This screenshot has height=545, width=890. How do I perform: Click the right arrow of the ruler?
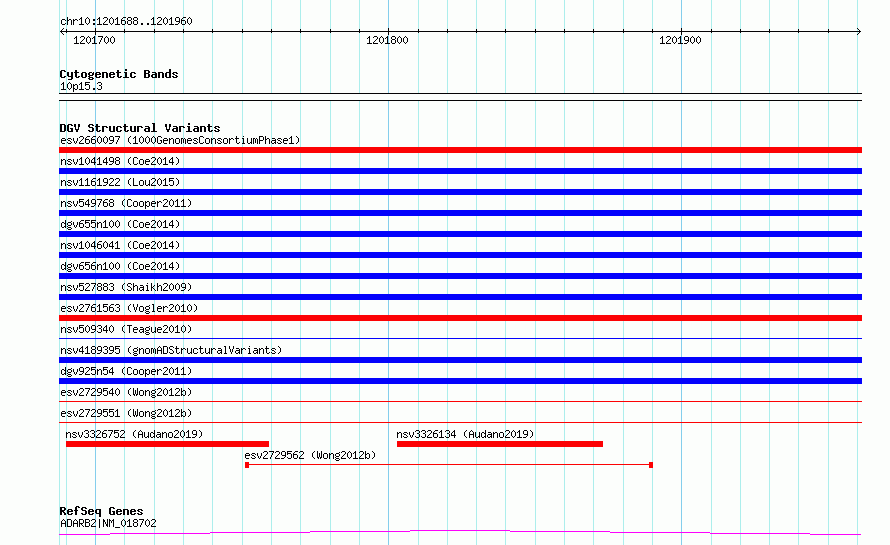pos(859,32)
